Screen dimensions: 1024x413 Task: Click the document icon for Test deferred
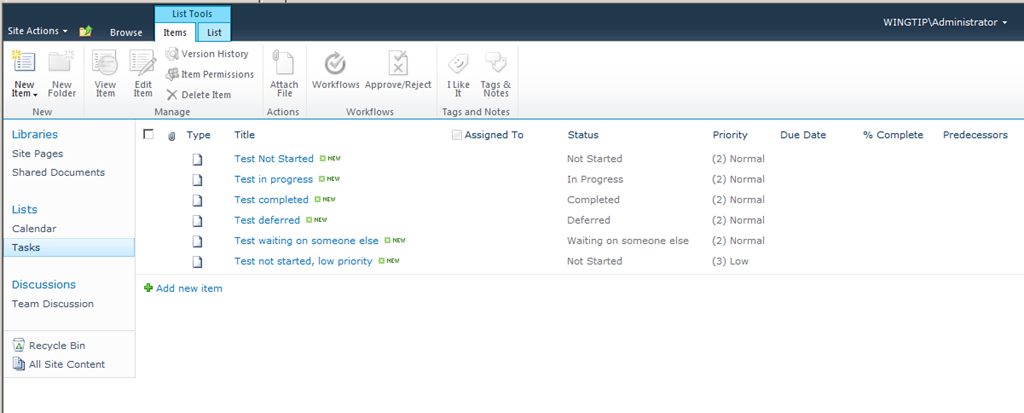point(197,221)
